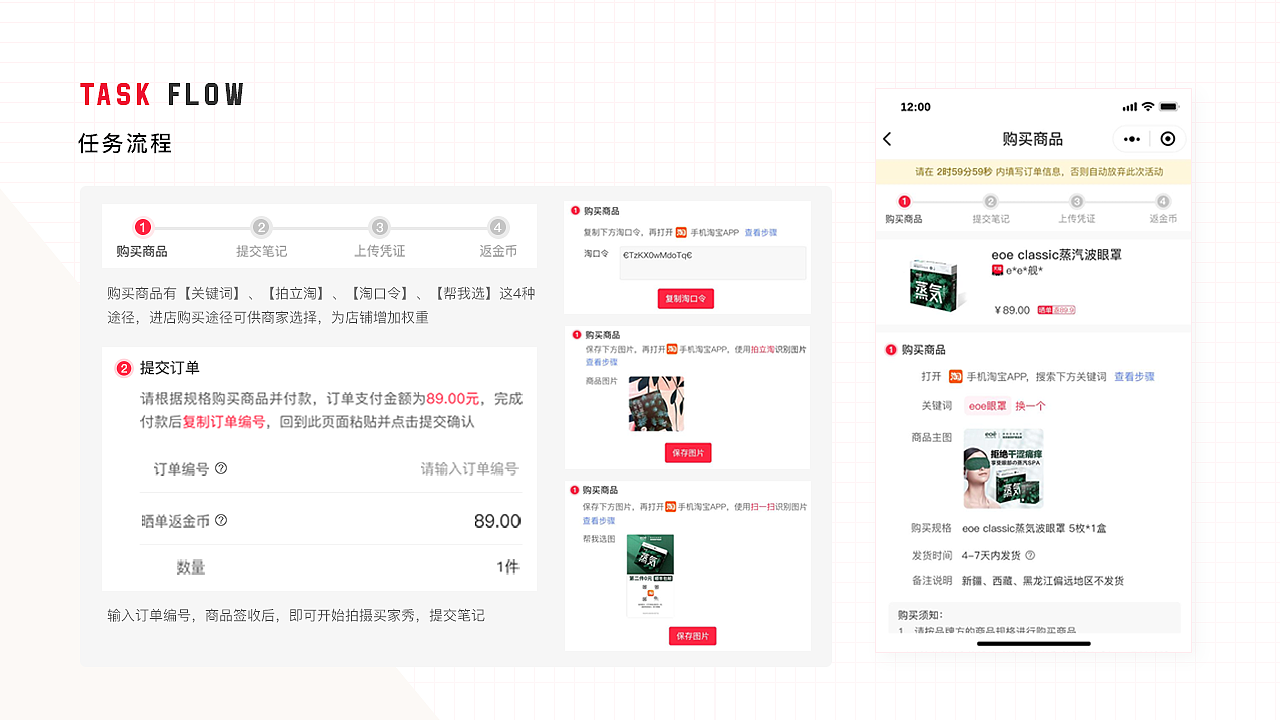This screenshot has width=1280, height=720.
Task: Click 保存图片 under the 帮我选图 thumbnail
Action: click(x=692, y=636)
